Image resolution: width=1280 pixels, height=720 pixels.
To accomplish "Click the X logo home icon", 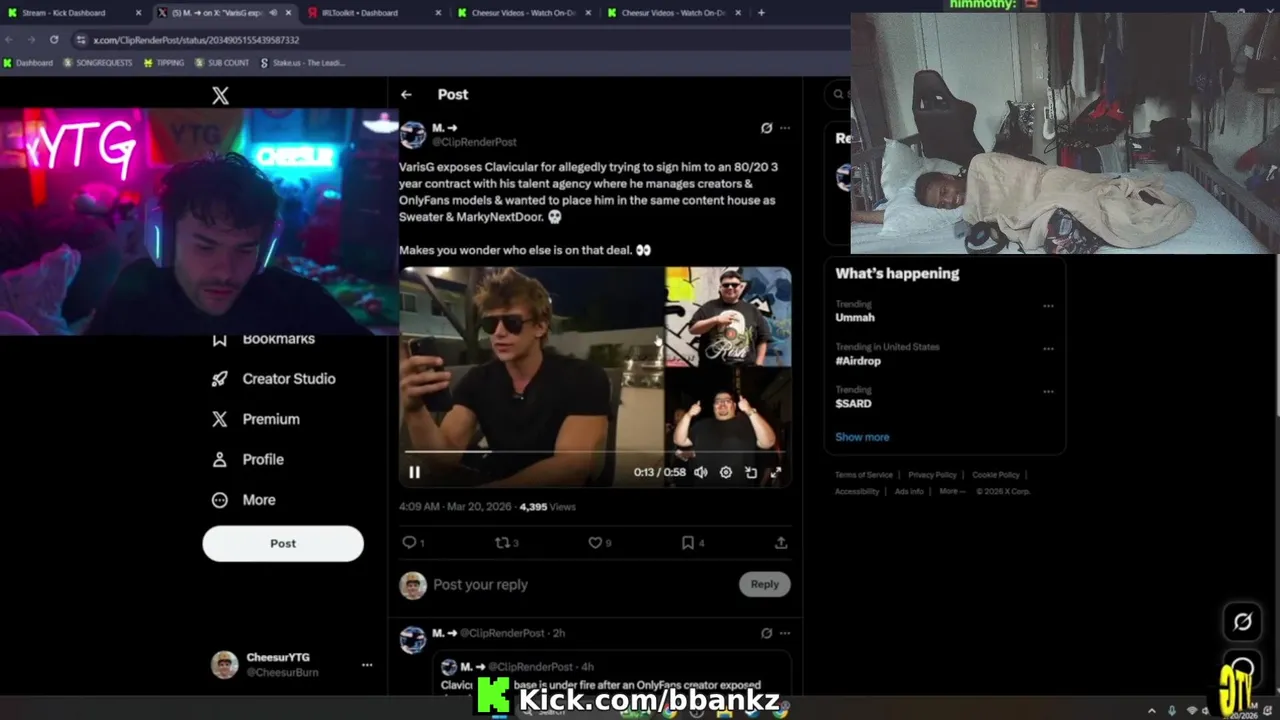I will coord(220,95).
